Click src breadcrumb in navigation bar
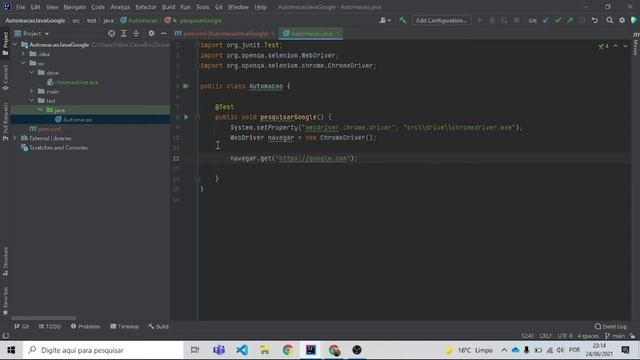Image resolution: width=640 pixels, height=360 pixels. click(76, 20)
